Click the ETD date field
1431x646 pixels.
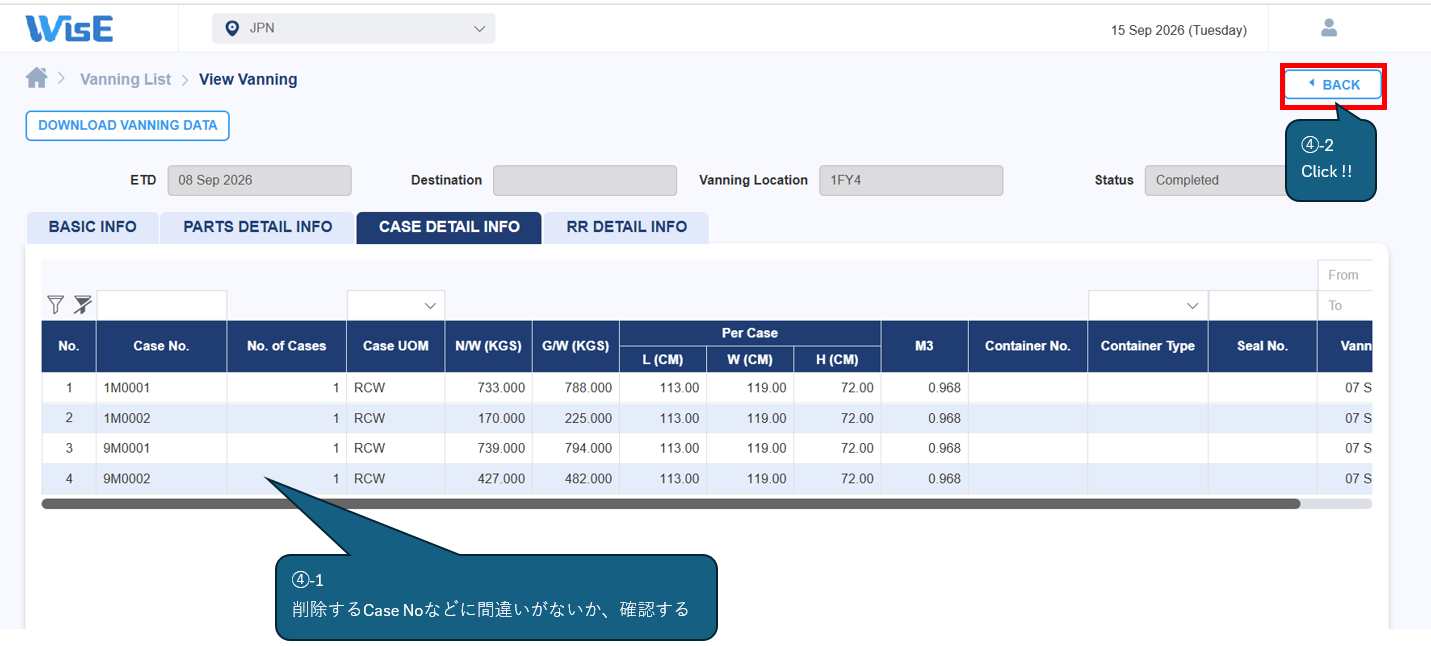point(260,180)
